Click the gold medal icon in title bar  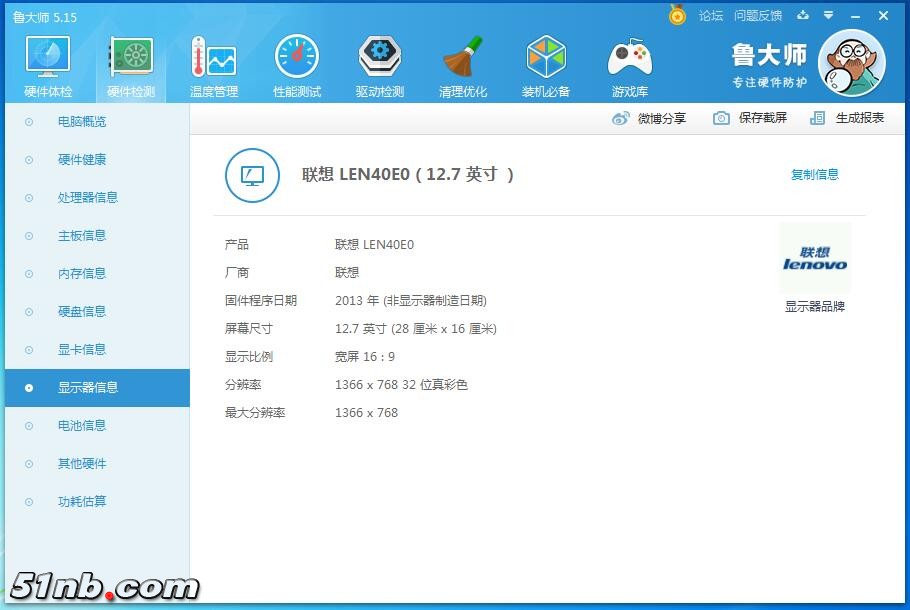[677, 16]
